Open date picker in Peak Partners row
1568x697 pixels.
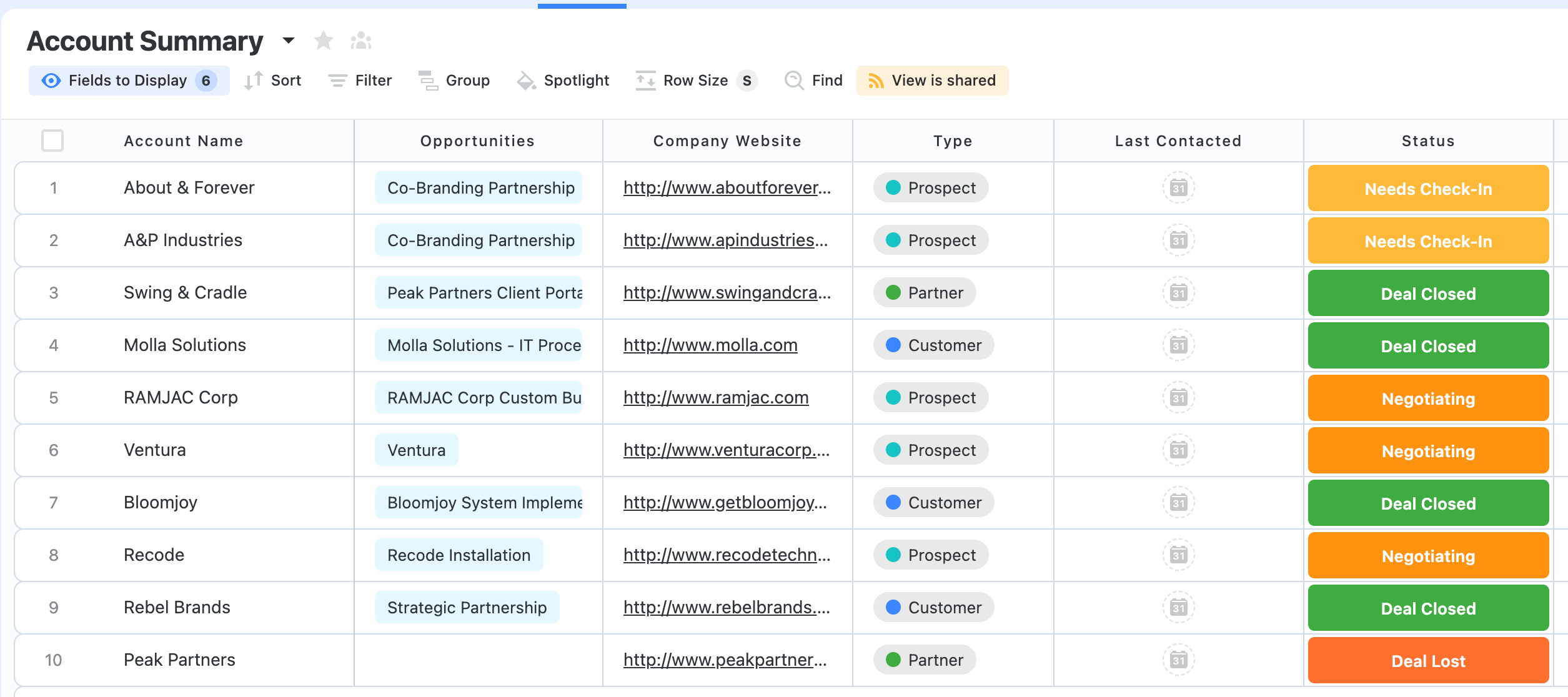pos(1178,660)
